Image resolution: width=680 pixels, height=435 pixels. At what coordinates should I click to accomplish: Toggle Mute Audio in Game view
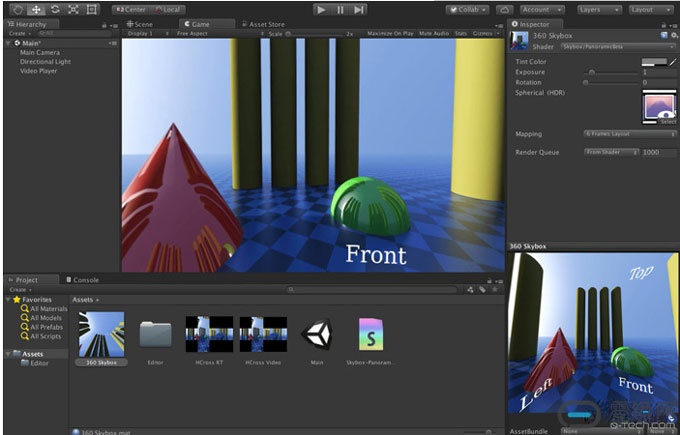coord(433,33)
